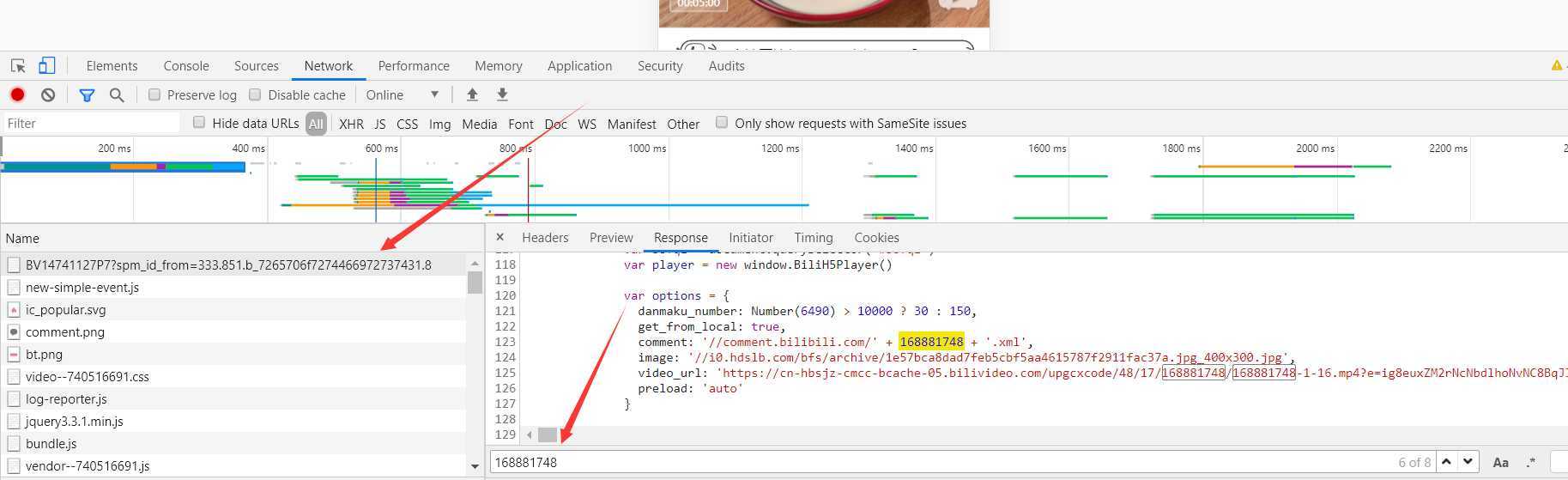This screenshot has height=480, width=1568.
Task: Select comment.png request
Action: 233,331
